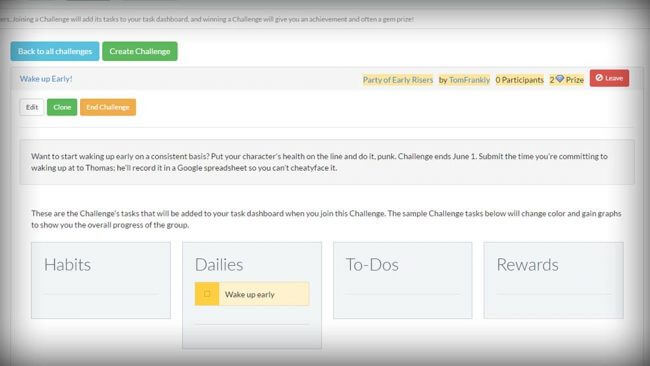Click the To-Dos column header
This screenshot has height=366, width=650.
[372, 264]
